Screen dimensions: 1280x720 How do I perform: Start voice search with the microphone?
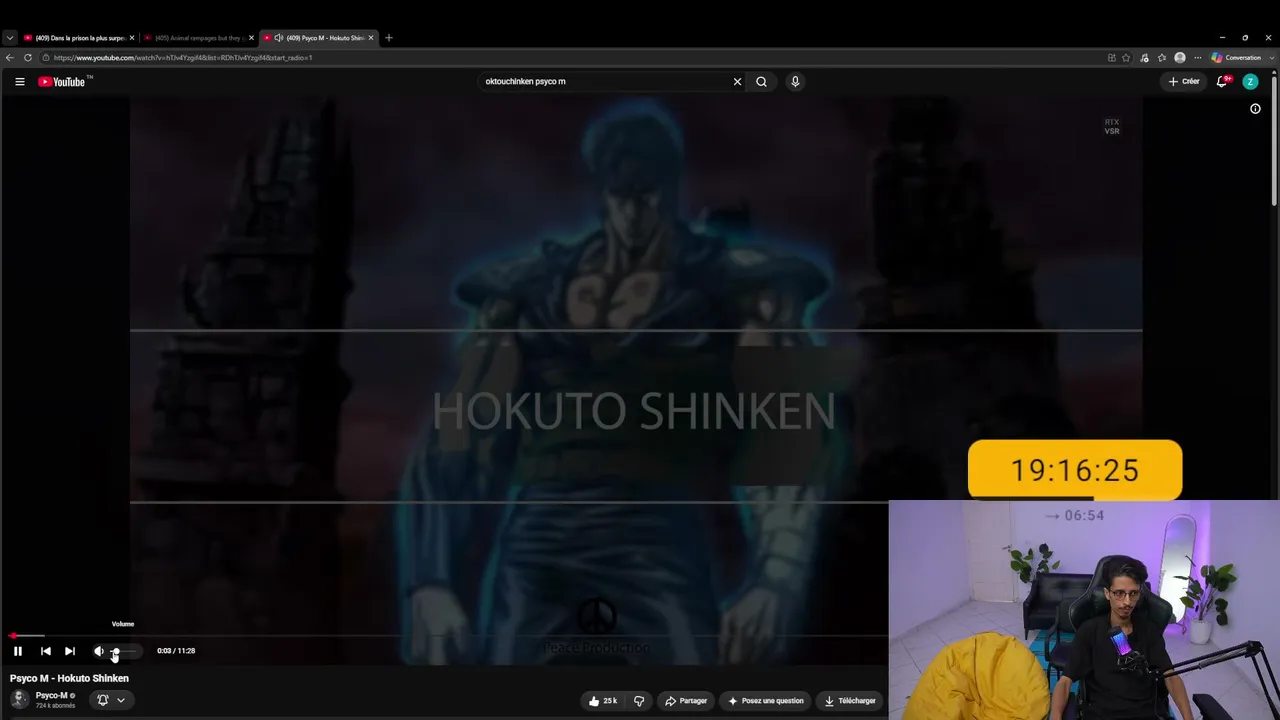tap(795, 82)
